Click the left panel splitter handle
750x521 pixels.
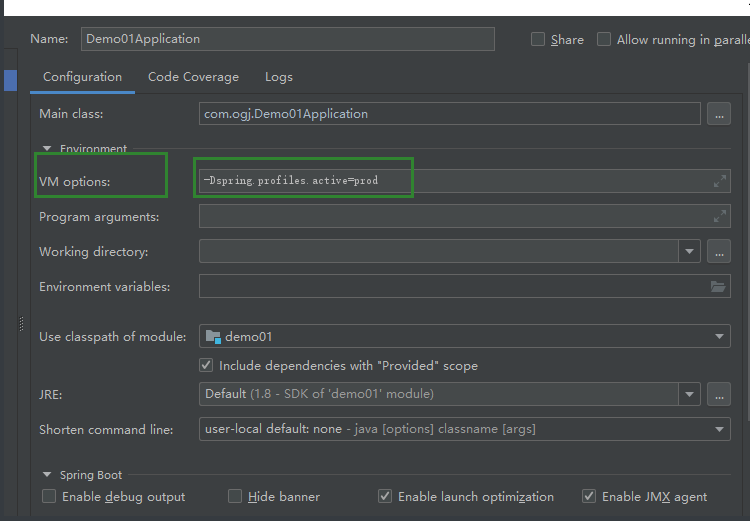[21, 324]
